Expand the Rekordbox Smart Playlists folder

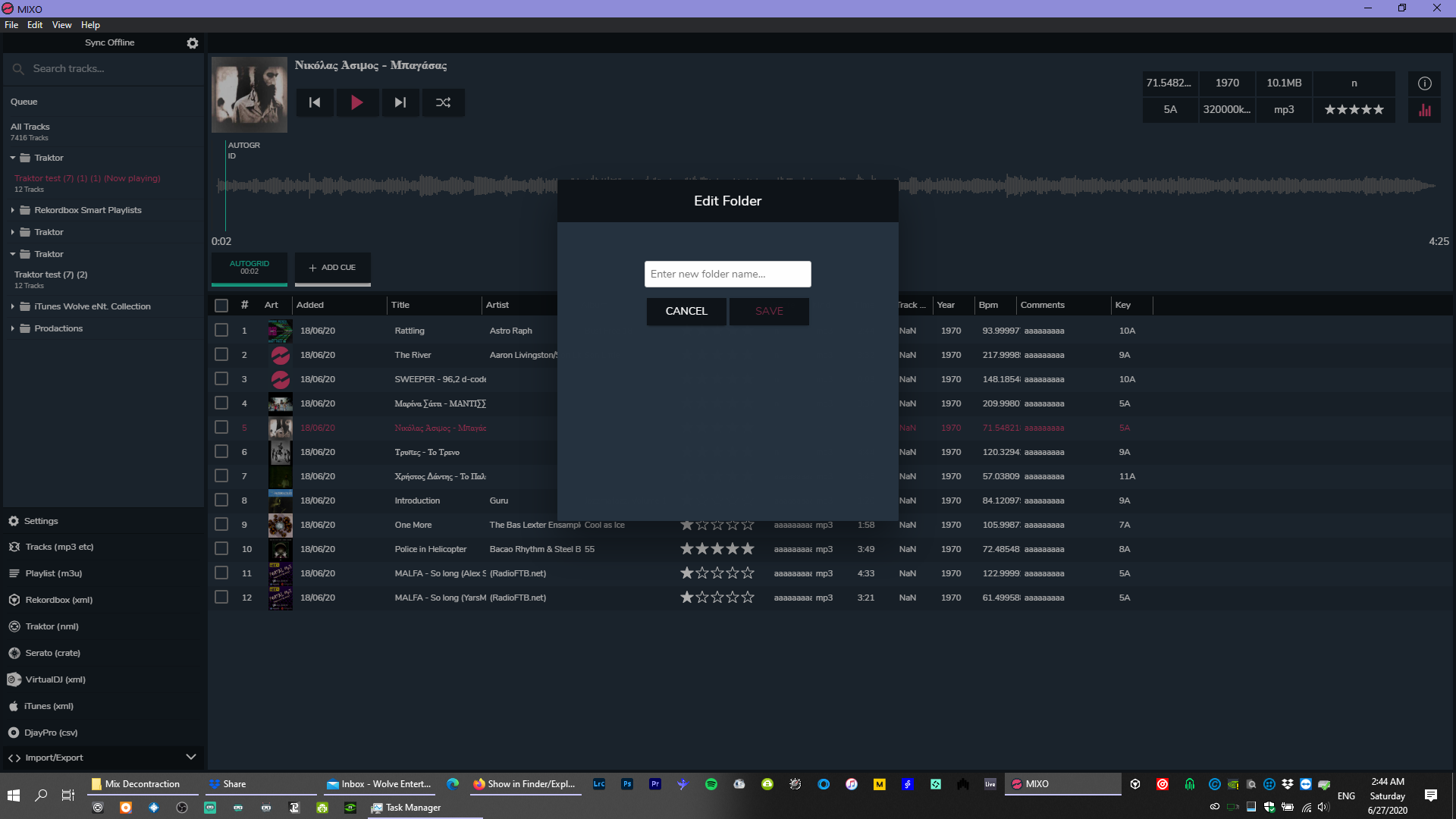click(13, 210)
